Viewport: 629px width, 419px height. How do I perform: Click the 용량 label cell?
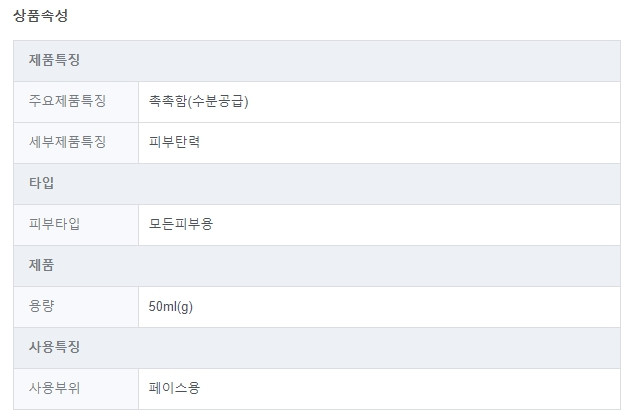(76, 307)
